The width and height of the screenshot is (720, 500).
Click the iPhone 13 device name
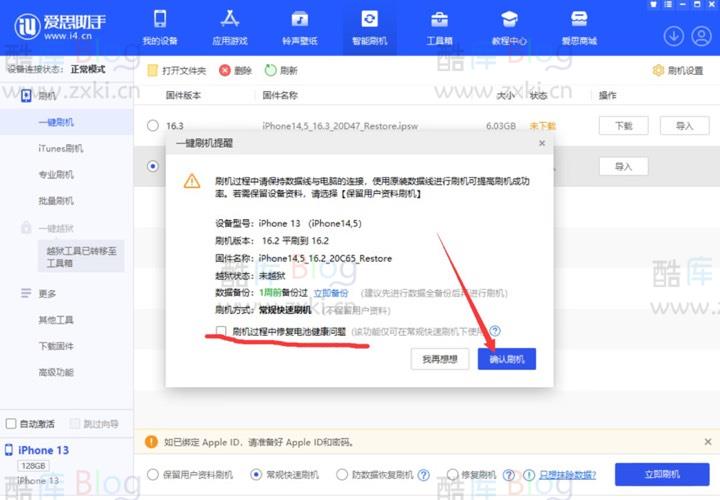click(43, 450)
